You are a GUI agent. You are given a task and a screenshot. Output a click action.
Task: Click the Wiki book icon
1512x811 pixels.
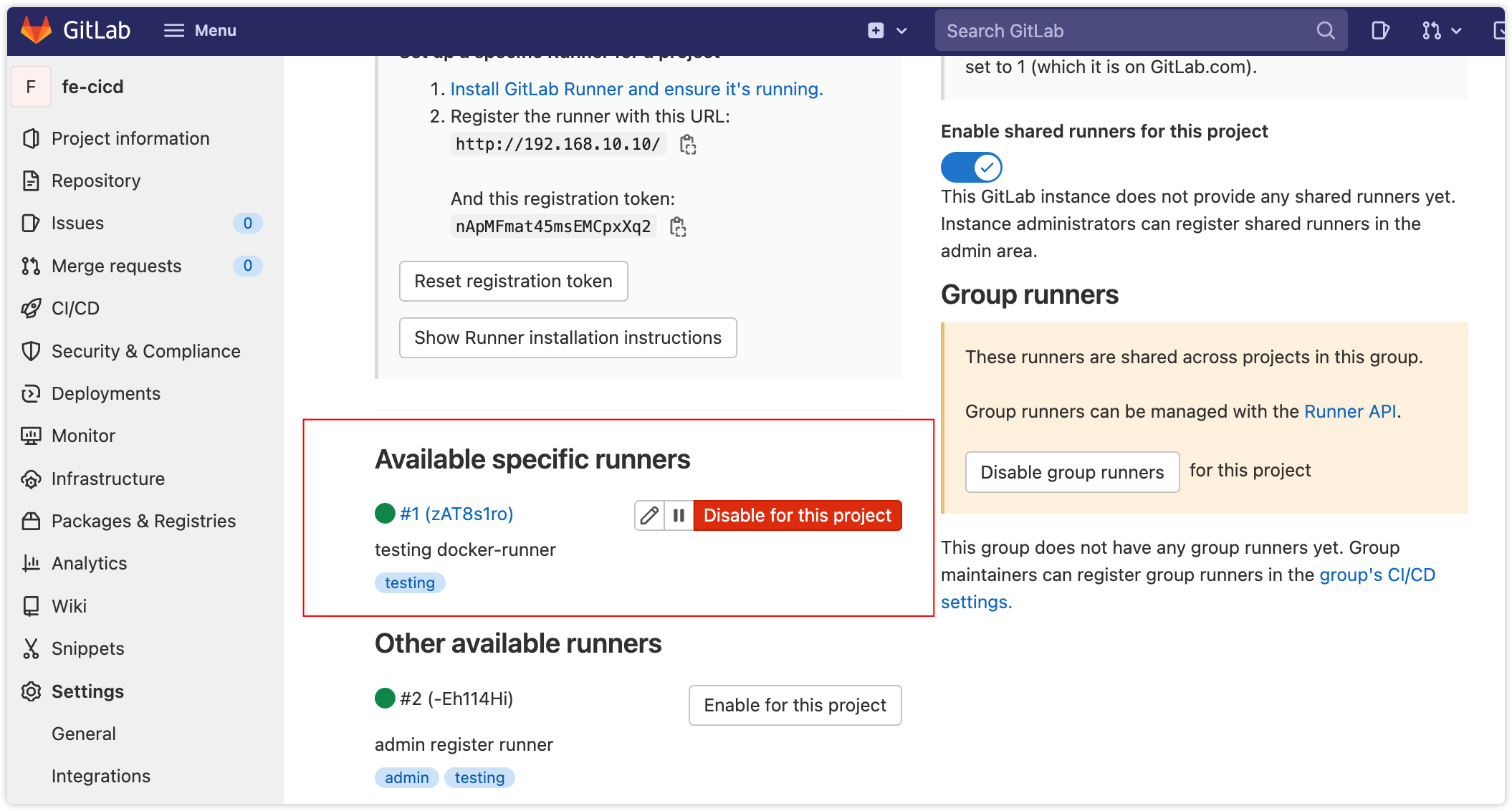click(x=31, y=606)
